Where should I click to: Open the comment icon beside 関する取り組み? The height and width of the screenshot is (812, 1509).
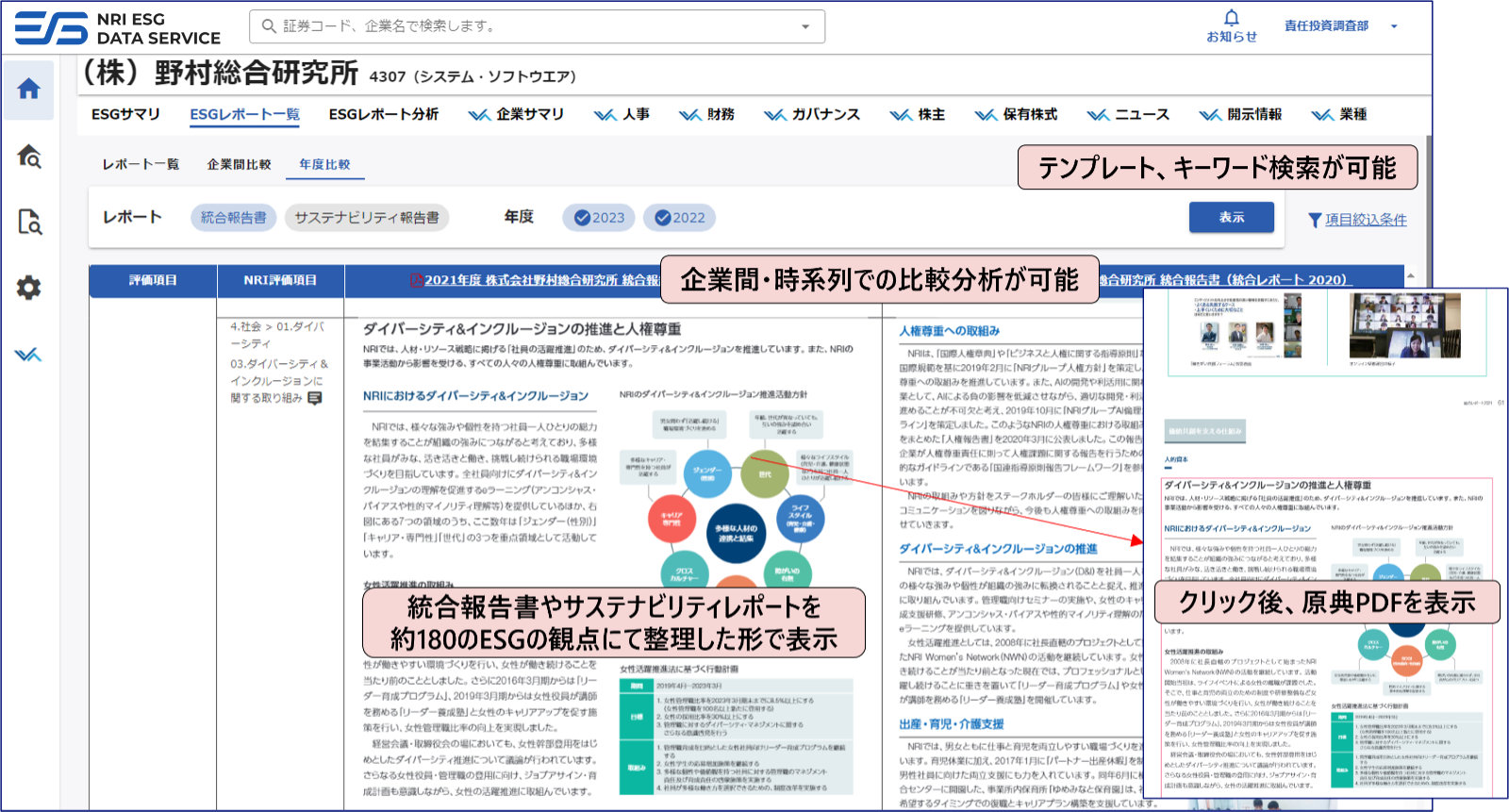tap(315, 399)
